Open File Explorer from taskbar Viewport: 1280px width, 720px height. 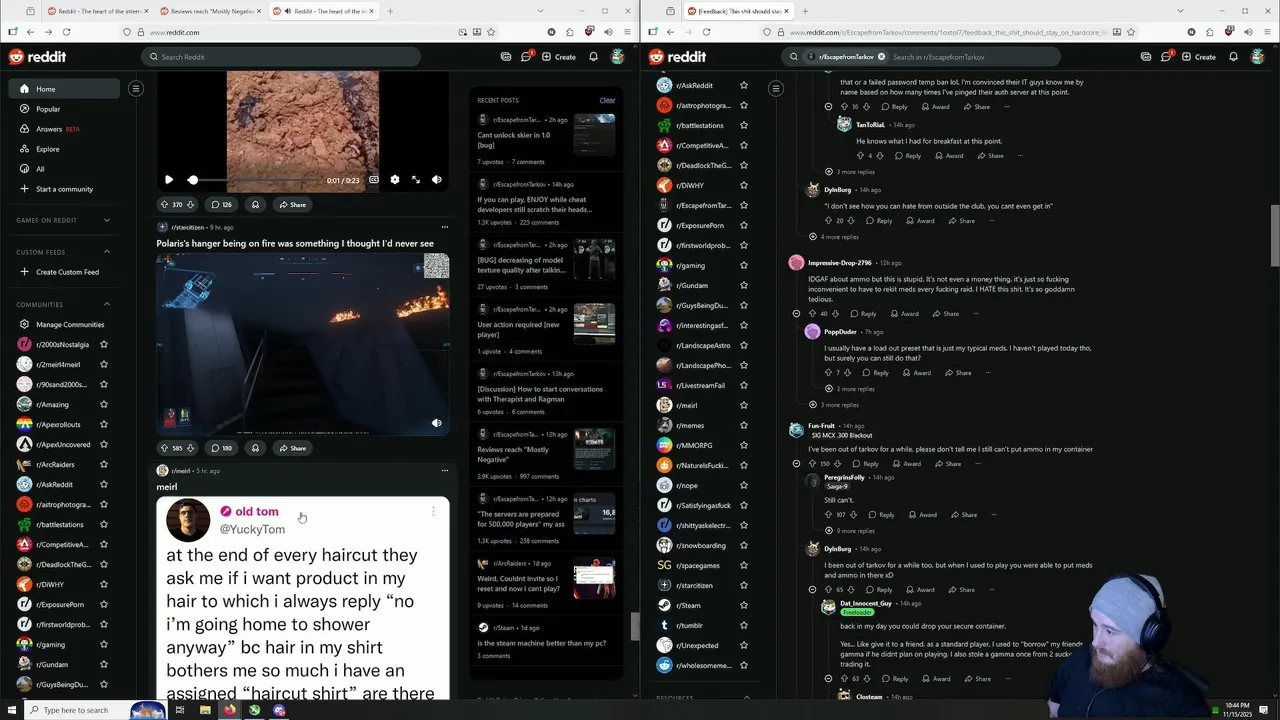point(205,710)
